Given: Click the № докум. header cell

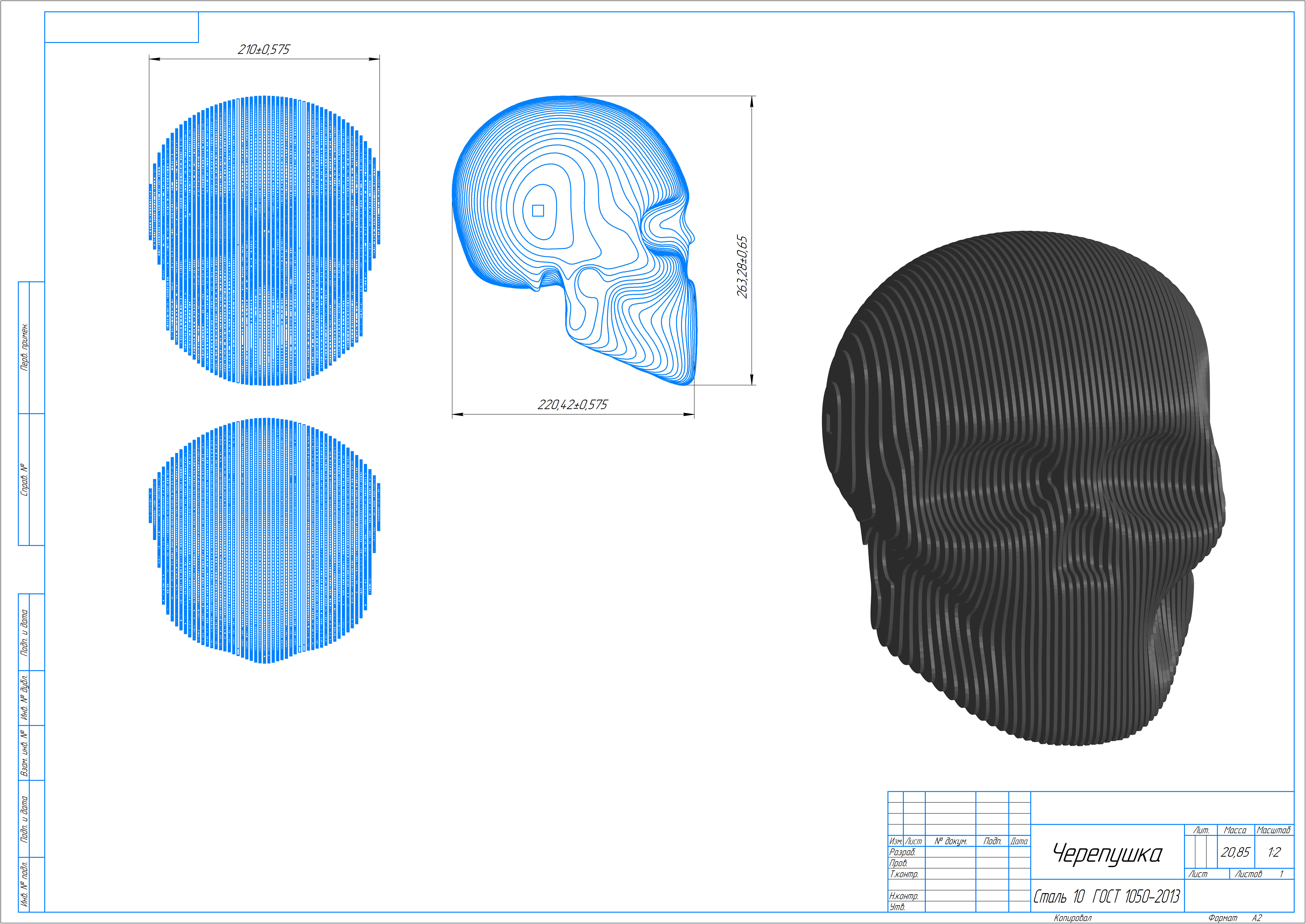Looking at the screenshot, I should coord(950,841).
